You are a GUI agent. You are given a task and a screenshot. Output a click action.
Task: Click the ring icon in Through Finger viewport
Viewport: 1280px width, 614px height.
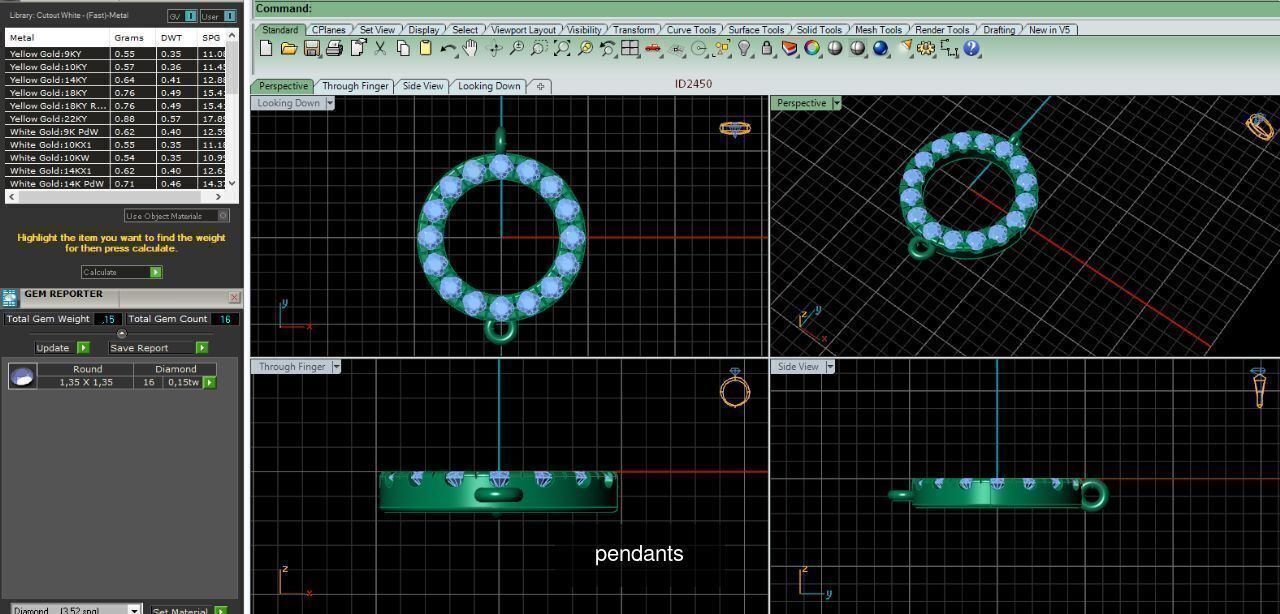pos(735,387)
